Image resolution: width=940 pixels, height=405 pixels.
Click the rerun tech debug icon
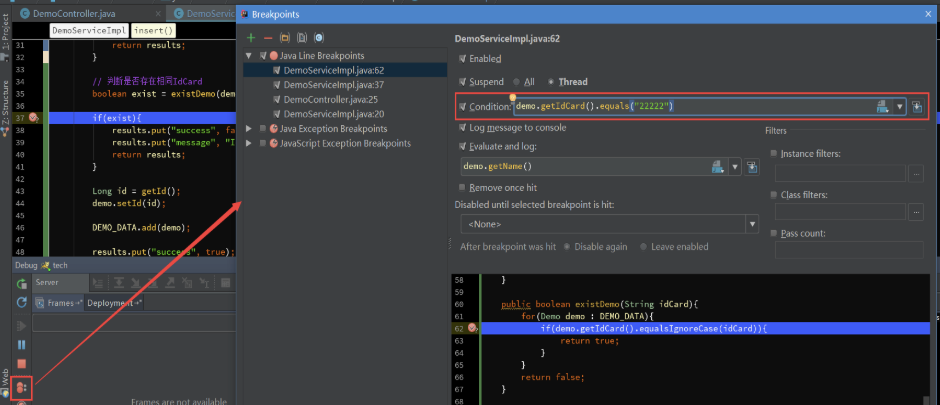(x=22, y=283)
